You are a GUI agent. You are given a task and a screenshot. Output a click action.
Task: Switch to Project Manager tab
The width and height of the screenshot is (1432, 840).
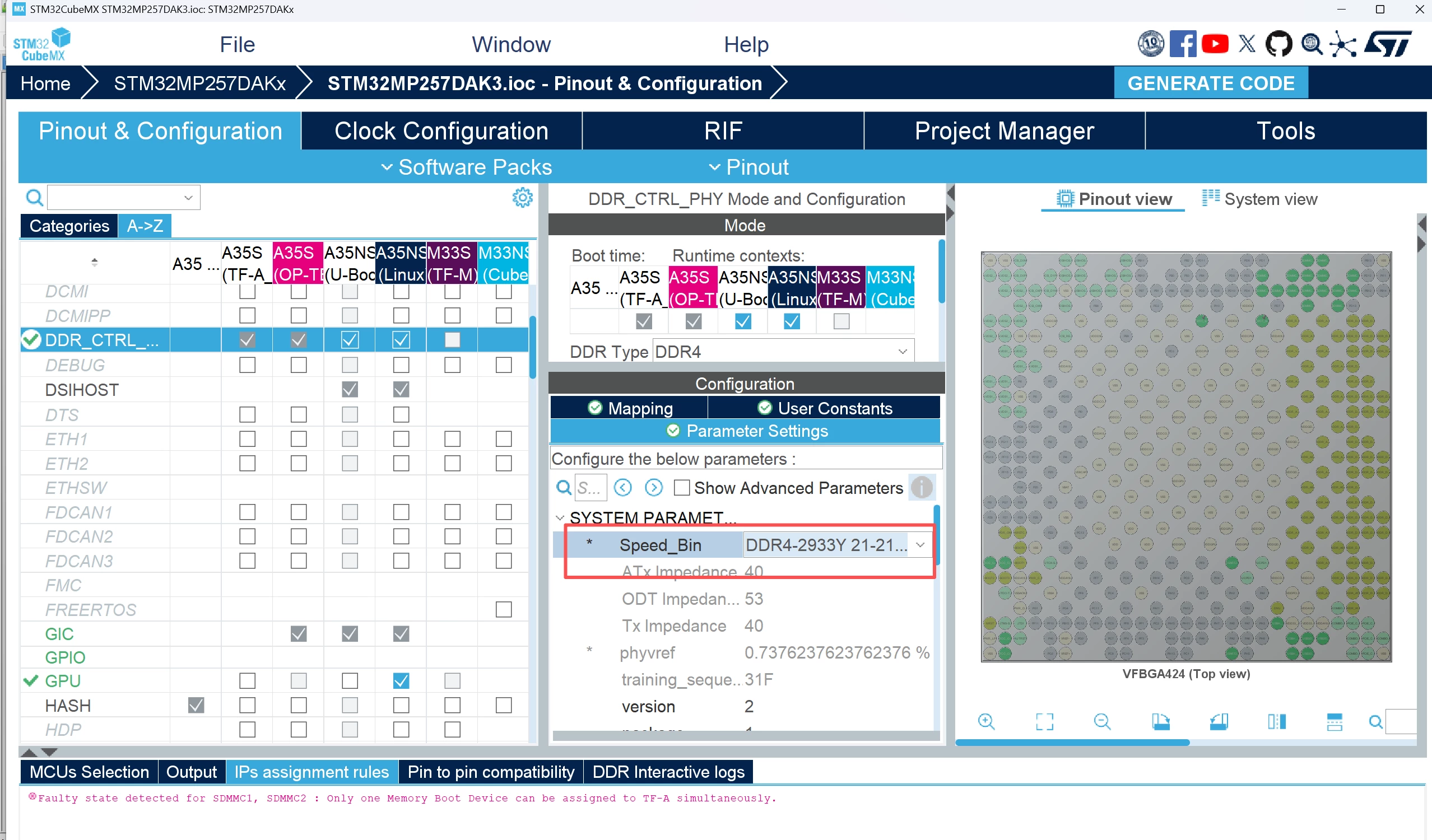click(1004, 130)
